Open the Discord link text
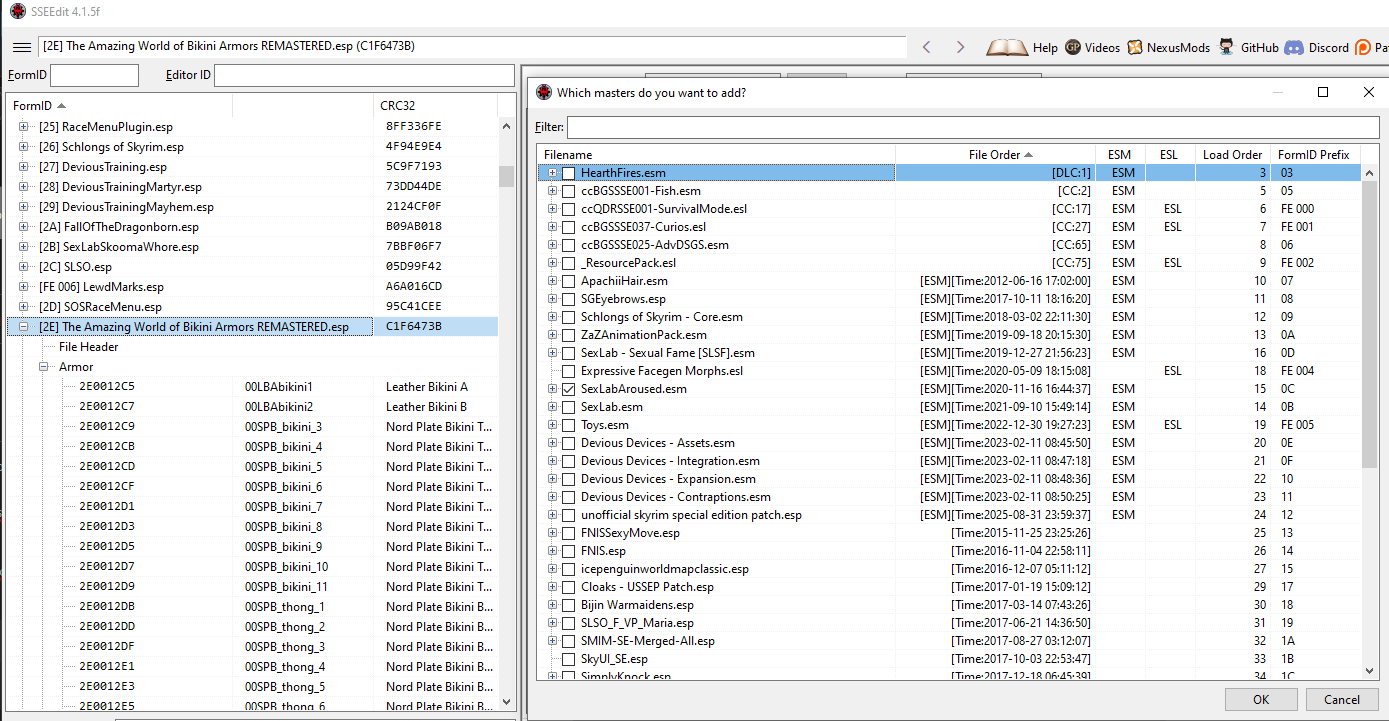 1328,48
